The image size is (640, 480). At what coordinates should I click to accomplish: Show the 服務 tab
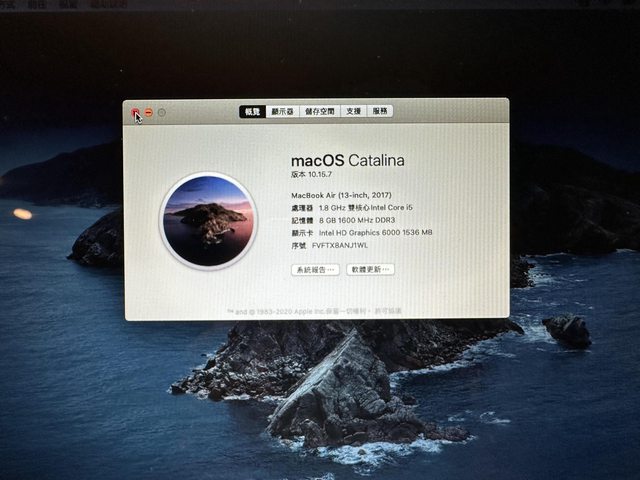tap(380, 112)
